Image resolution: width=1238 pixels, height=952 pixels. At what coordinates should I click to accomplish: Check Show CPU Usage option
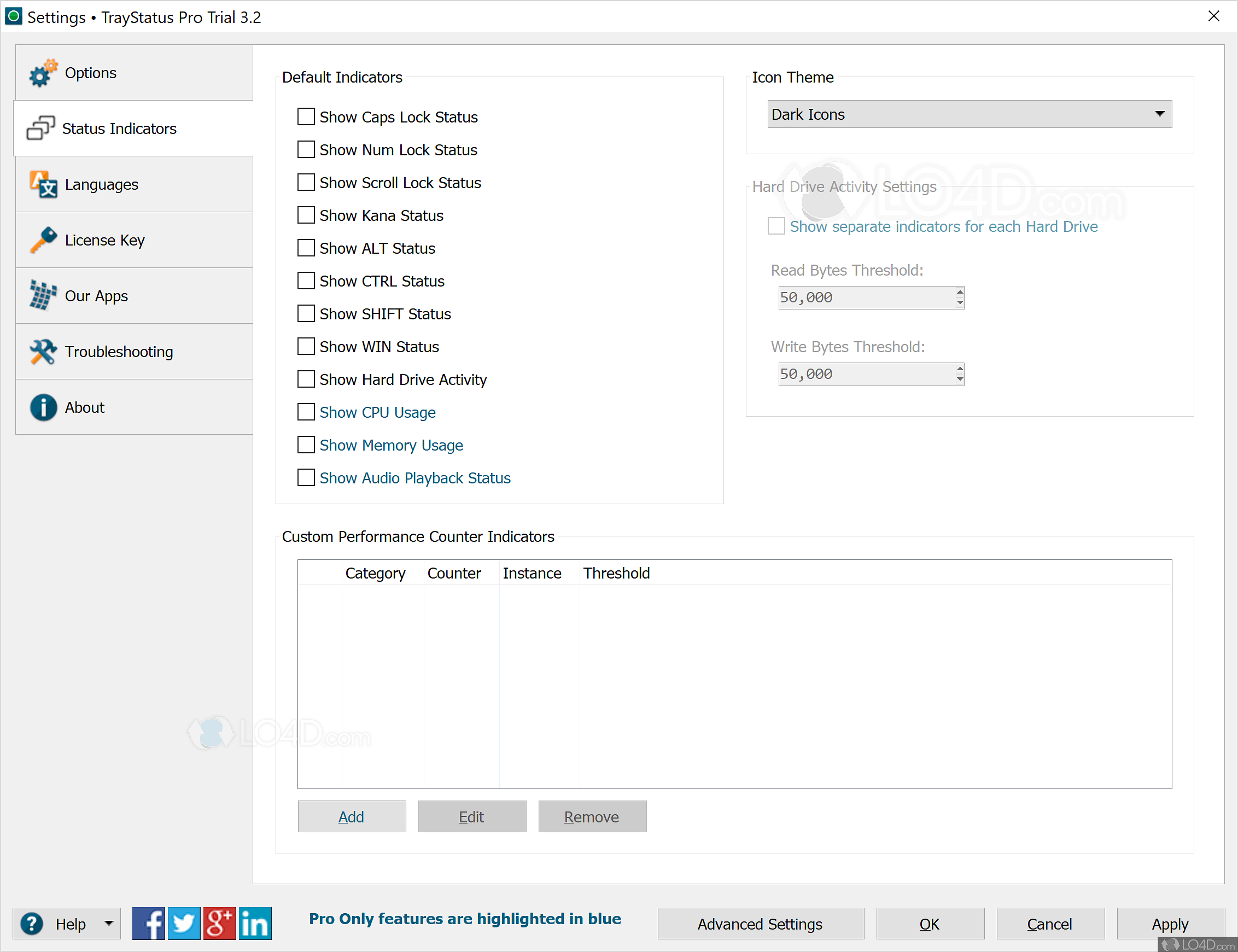point(306,412)
